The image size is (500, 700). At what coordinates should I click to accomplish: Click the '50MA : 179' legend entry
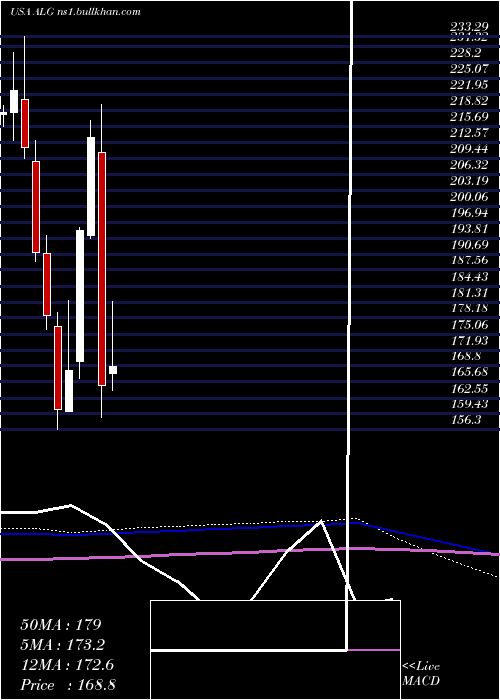[61, 625]
